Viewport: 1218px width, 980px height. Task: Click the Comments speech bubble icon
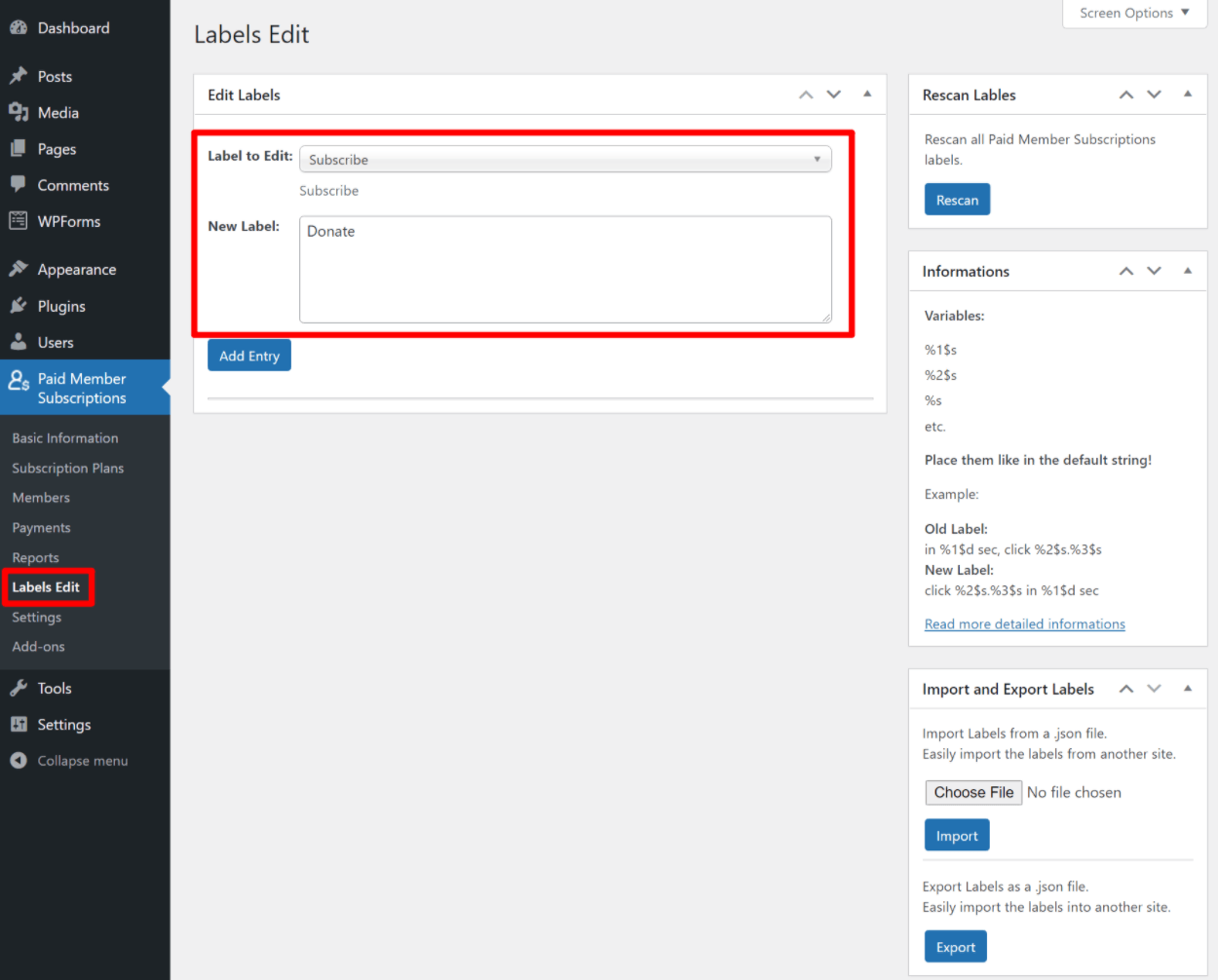click(x=19, y=184)
